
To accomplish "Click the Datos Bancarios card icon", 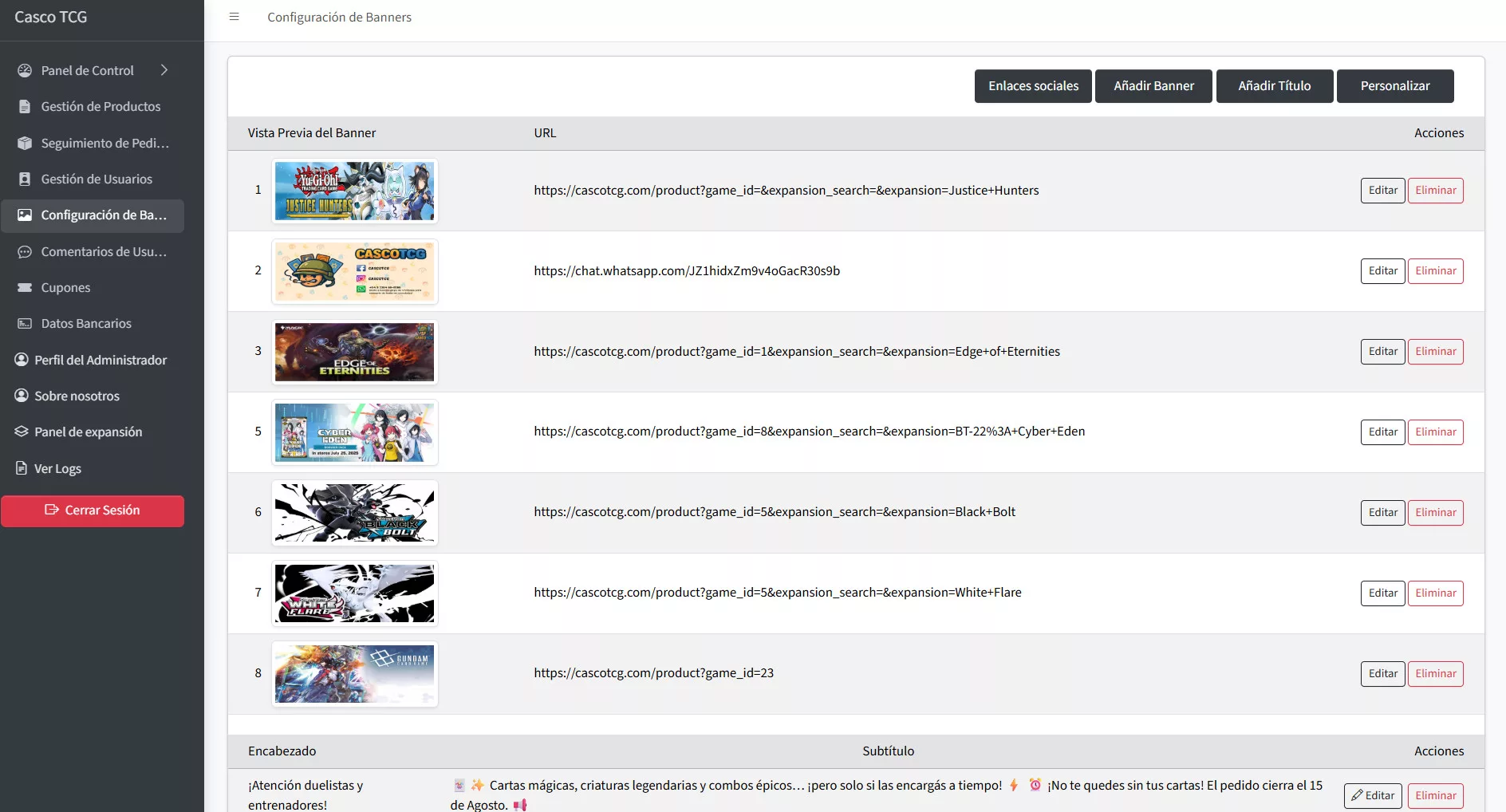I will coord(25,324).
